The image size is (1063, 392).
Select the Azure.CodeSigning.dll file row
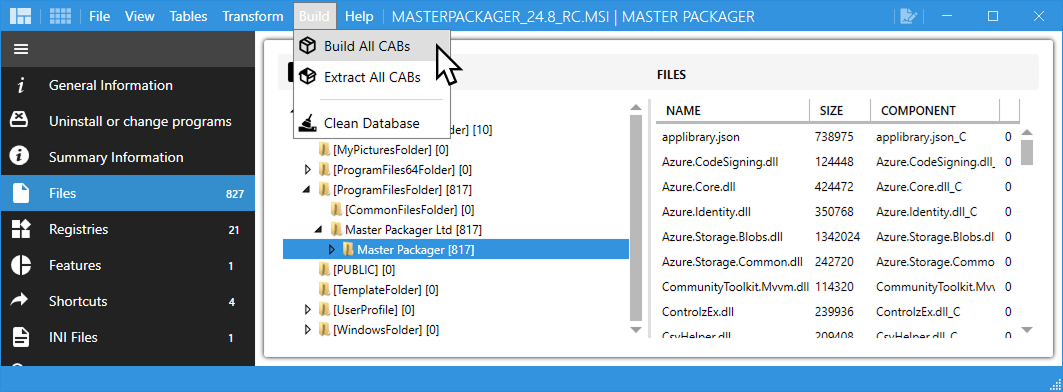pyautogui.click(x=837, y=162)
